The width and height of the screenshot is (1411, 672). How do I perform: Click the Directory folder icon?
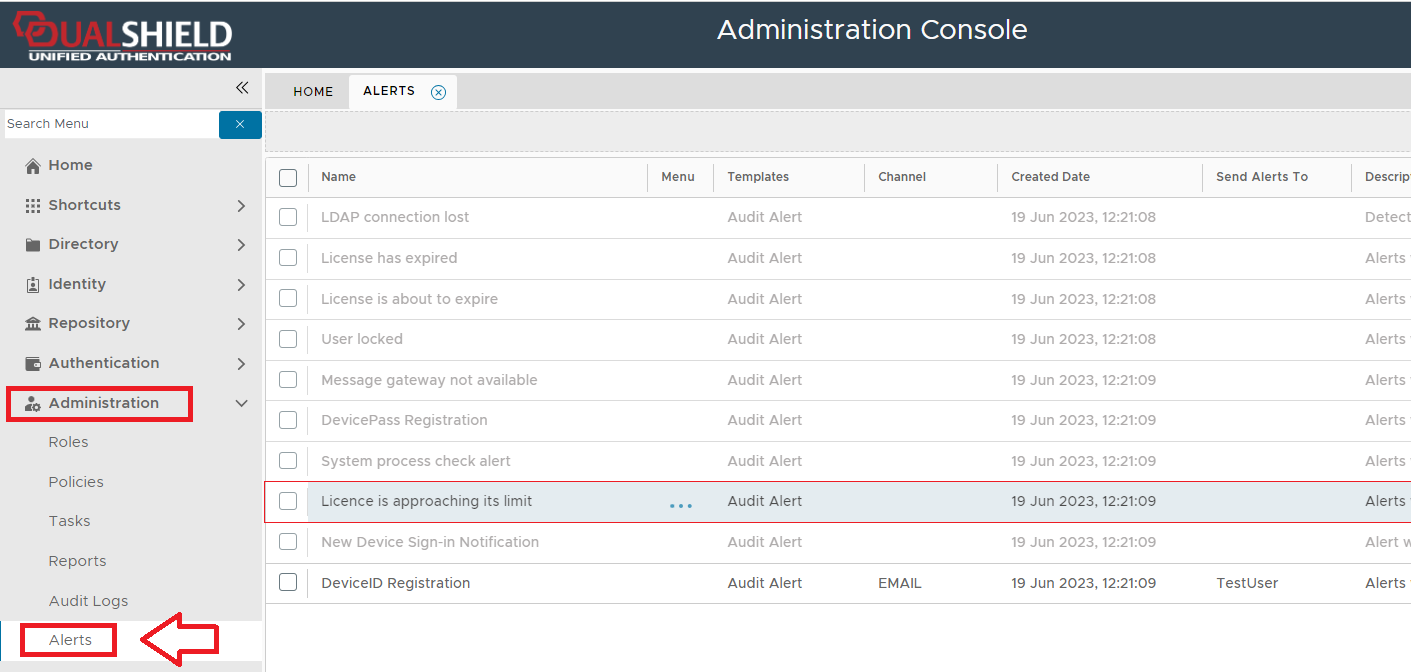pyautogui.click(x=33, y=245)
